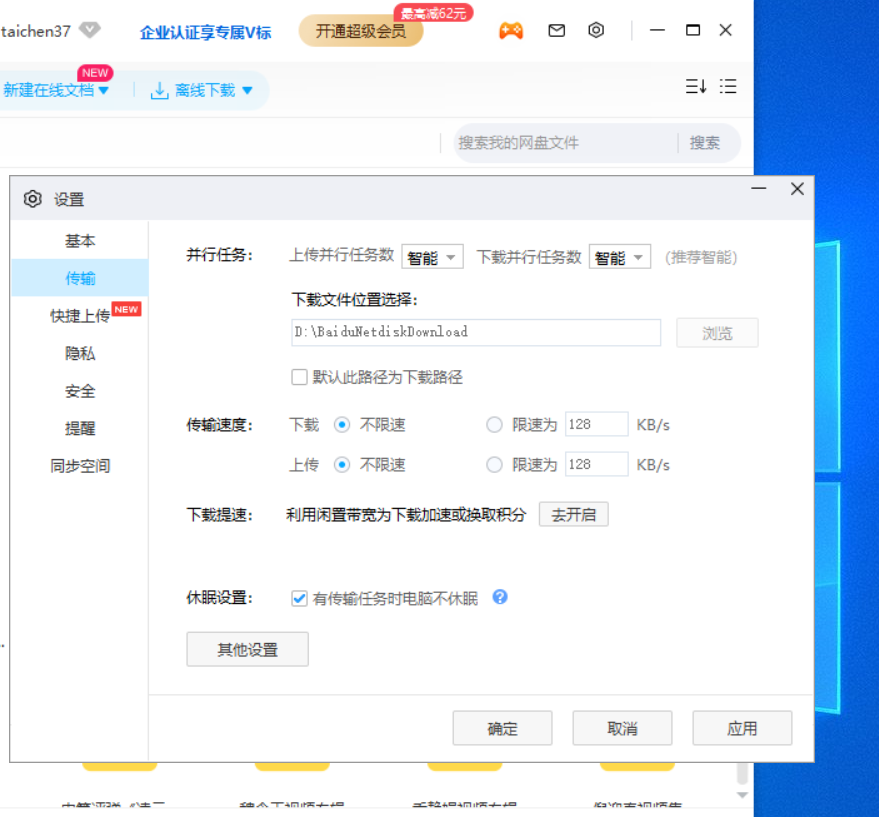Click the download path text field
The width and height of the screenshot is (879, 817).
(476, 332)
